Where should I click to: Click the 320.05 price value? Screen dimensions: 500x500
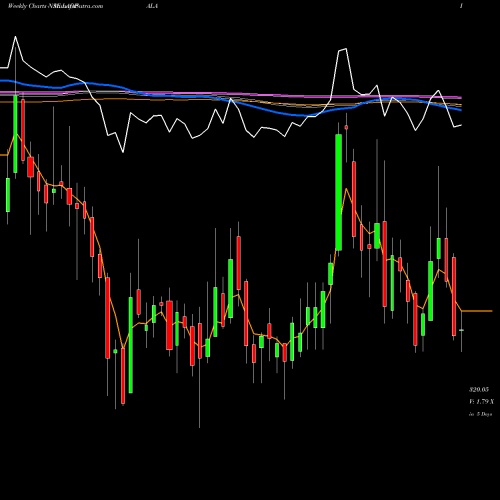(x=479, y=389)
